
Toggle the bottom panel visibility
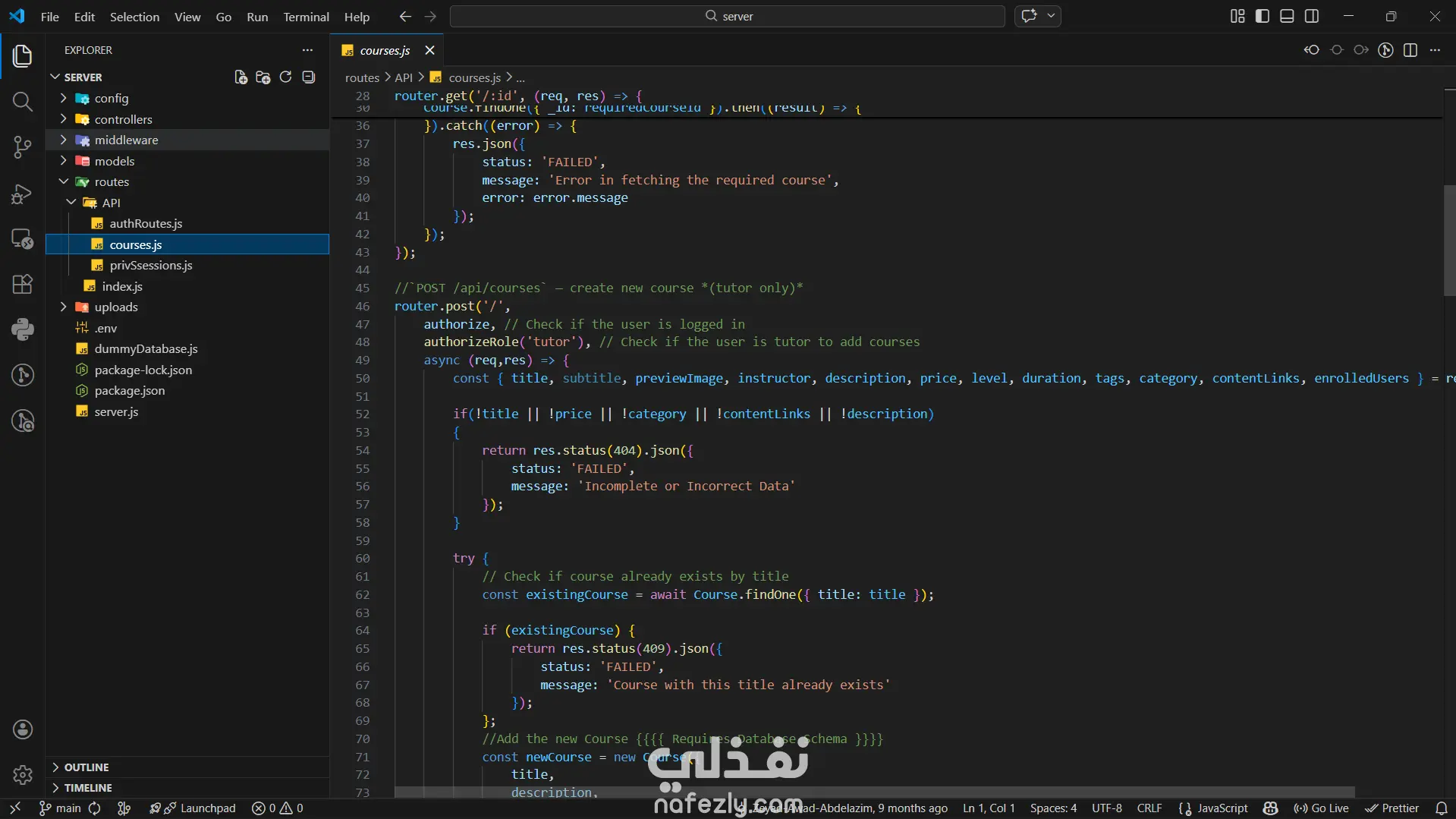(x=1287, y=16)
